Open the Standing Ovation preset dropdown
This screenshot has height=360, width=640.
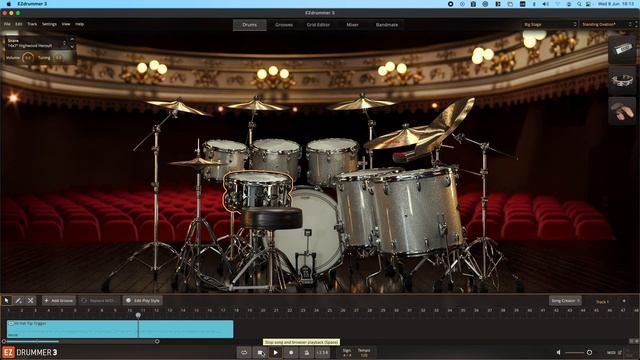pyautogui.click(x=607, y=24)
